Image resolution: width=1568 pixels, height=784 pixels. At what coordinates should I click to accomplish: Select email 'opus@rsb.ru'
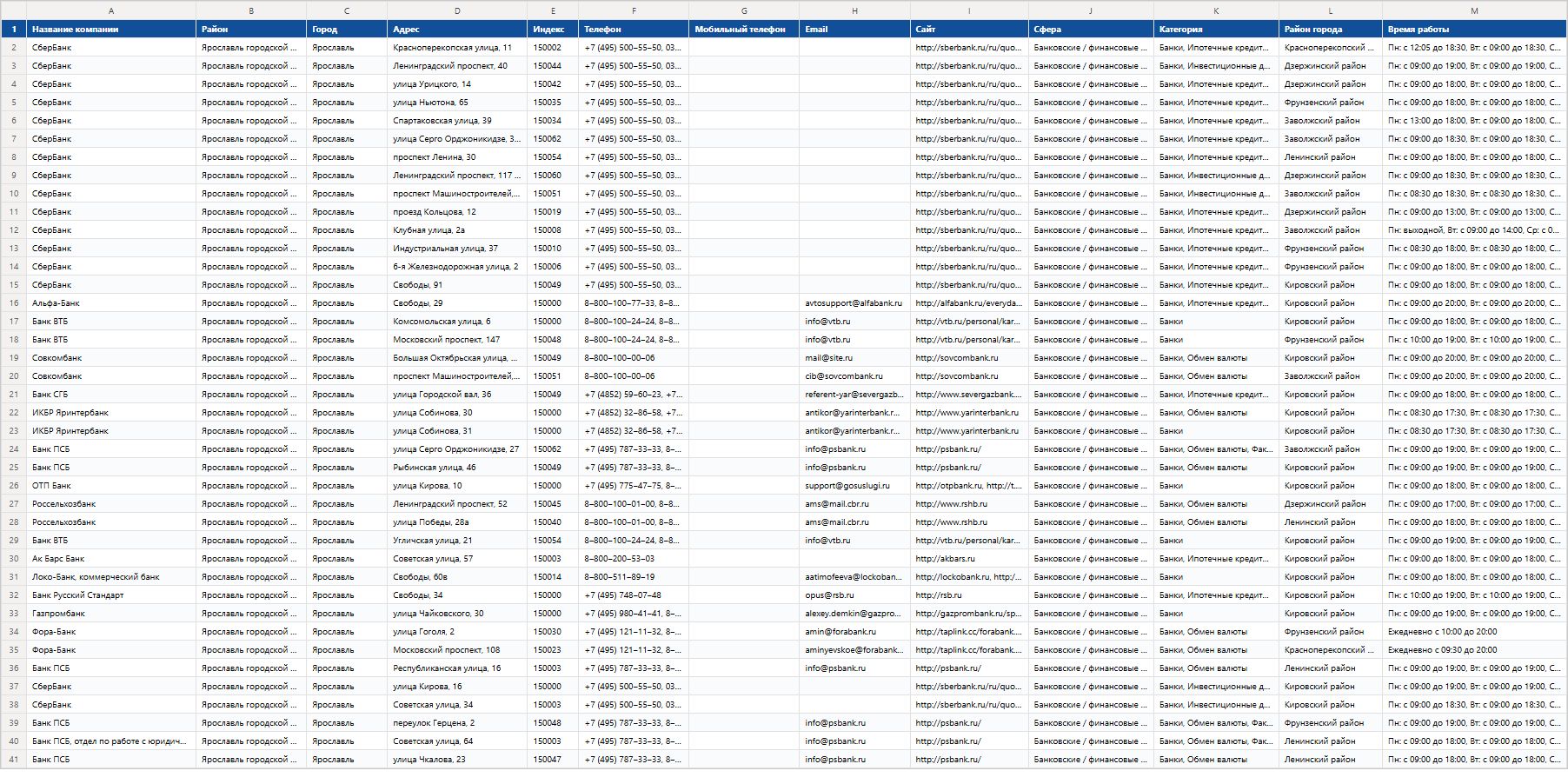pos(854,595)
